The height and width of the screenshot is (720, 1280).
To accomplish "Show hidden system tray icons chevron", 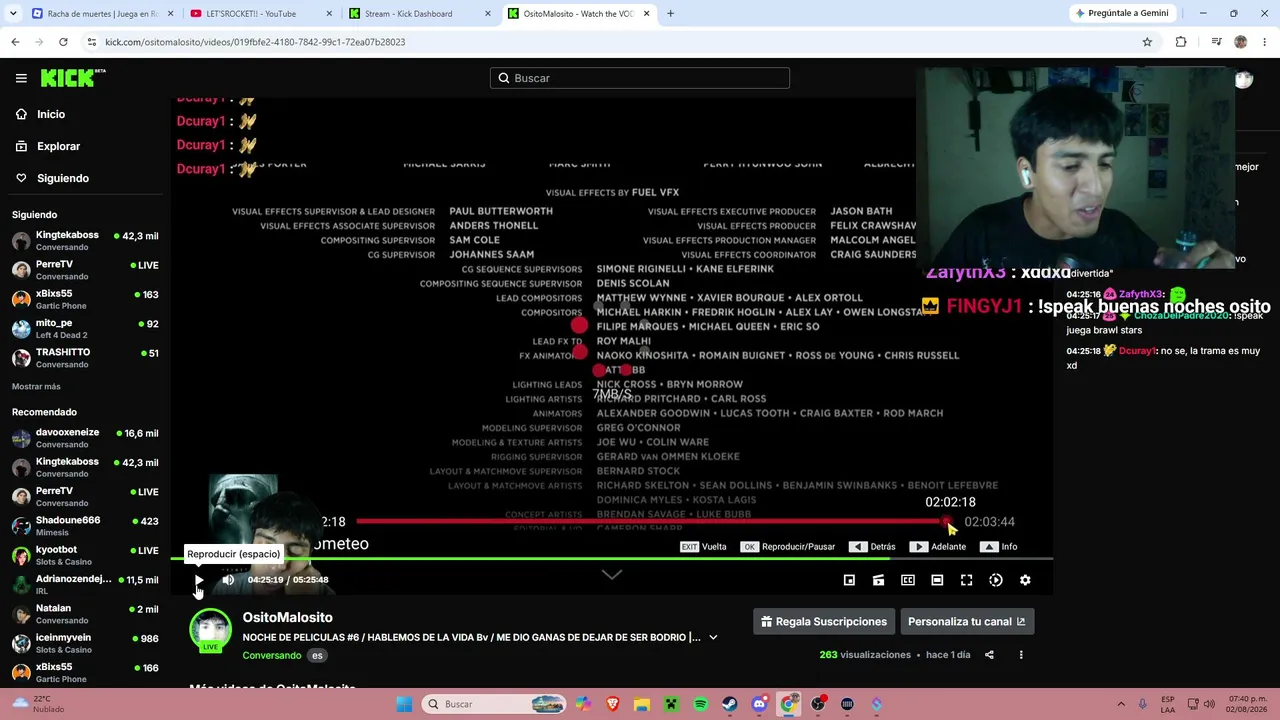I will click(x=1121, y=704).
